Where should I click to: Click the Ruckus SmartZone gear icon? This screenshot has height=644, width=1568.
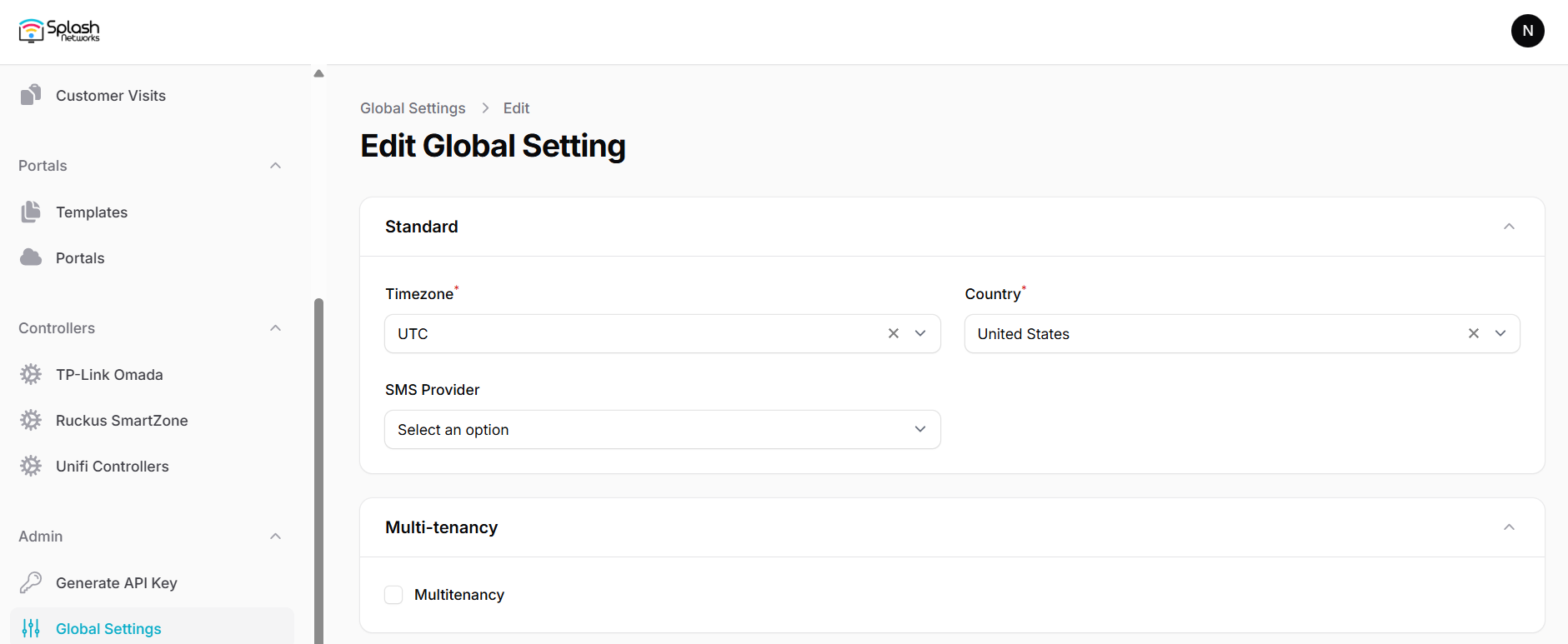(x=31, y=420)
